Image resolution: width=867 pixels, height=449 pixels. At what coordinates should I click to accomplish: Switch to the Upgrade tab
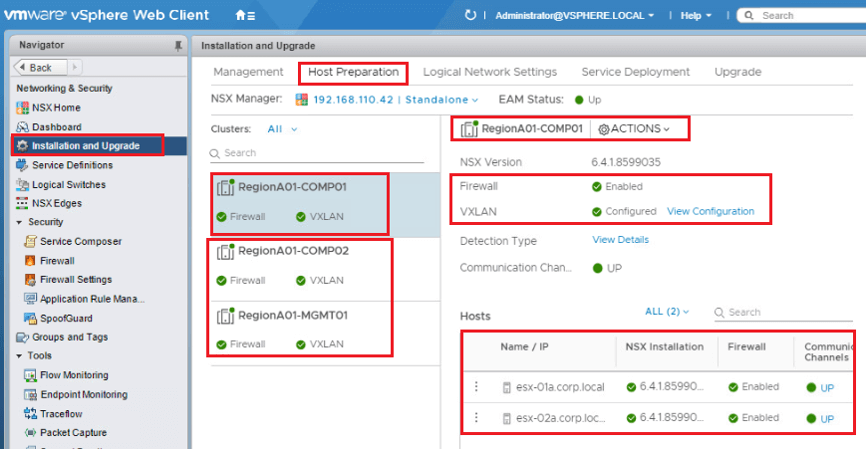pos(738,72)
